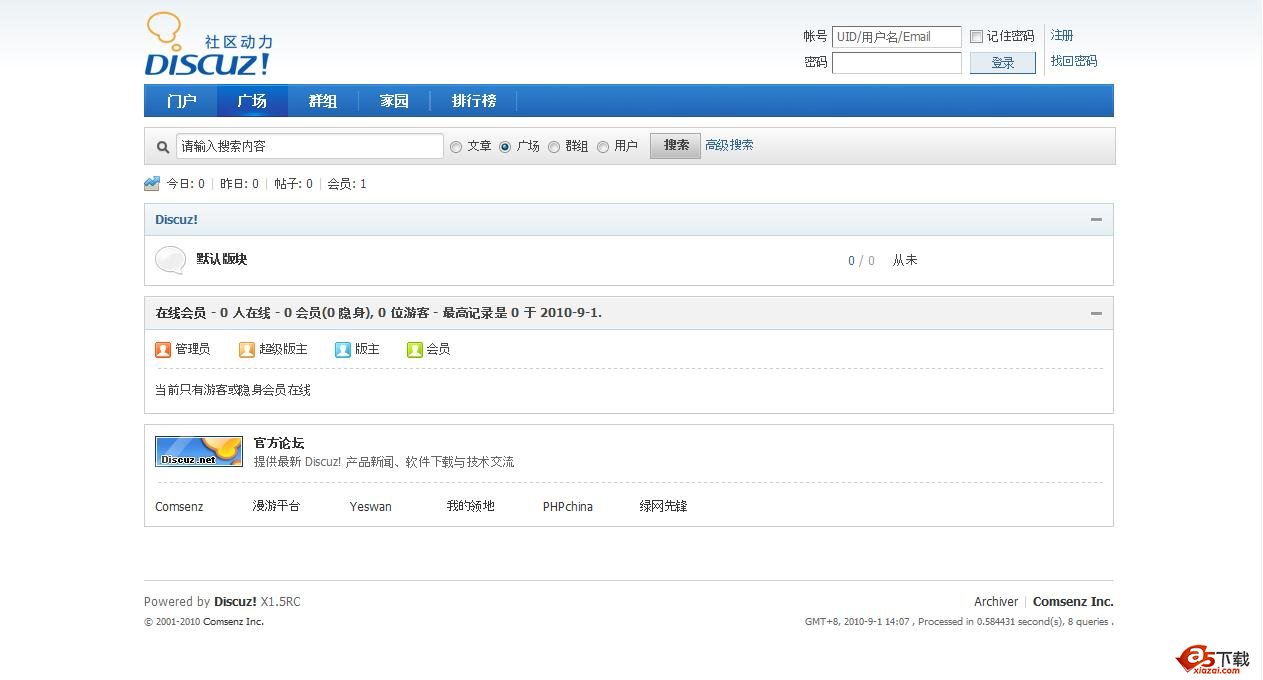This screenshot has width=1263, height=680.
Task: Switch to the 门户 tab
Action: point(181,100)
